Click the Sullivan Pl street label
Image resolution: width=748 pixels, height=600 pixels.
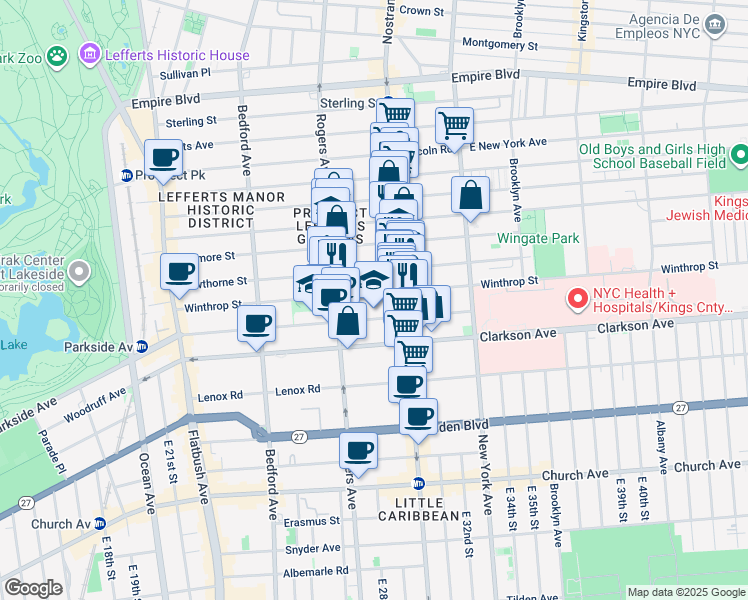pos(185,74)
